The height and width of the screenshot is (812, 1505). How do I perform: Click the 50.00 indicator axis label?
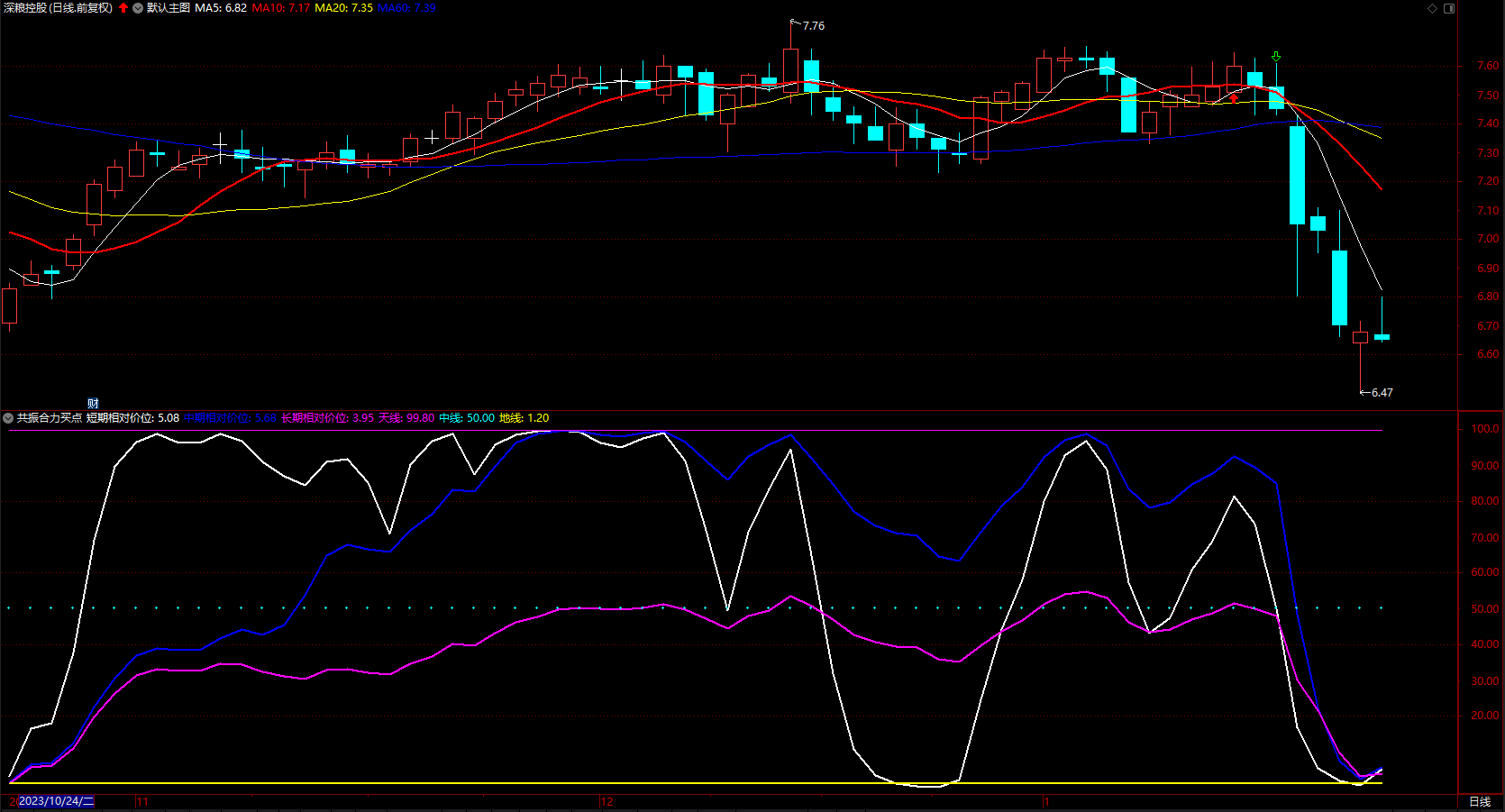[1485, 609]
